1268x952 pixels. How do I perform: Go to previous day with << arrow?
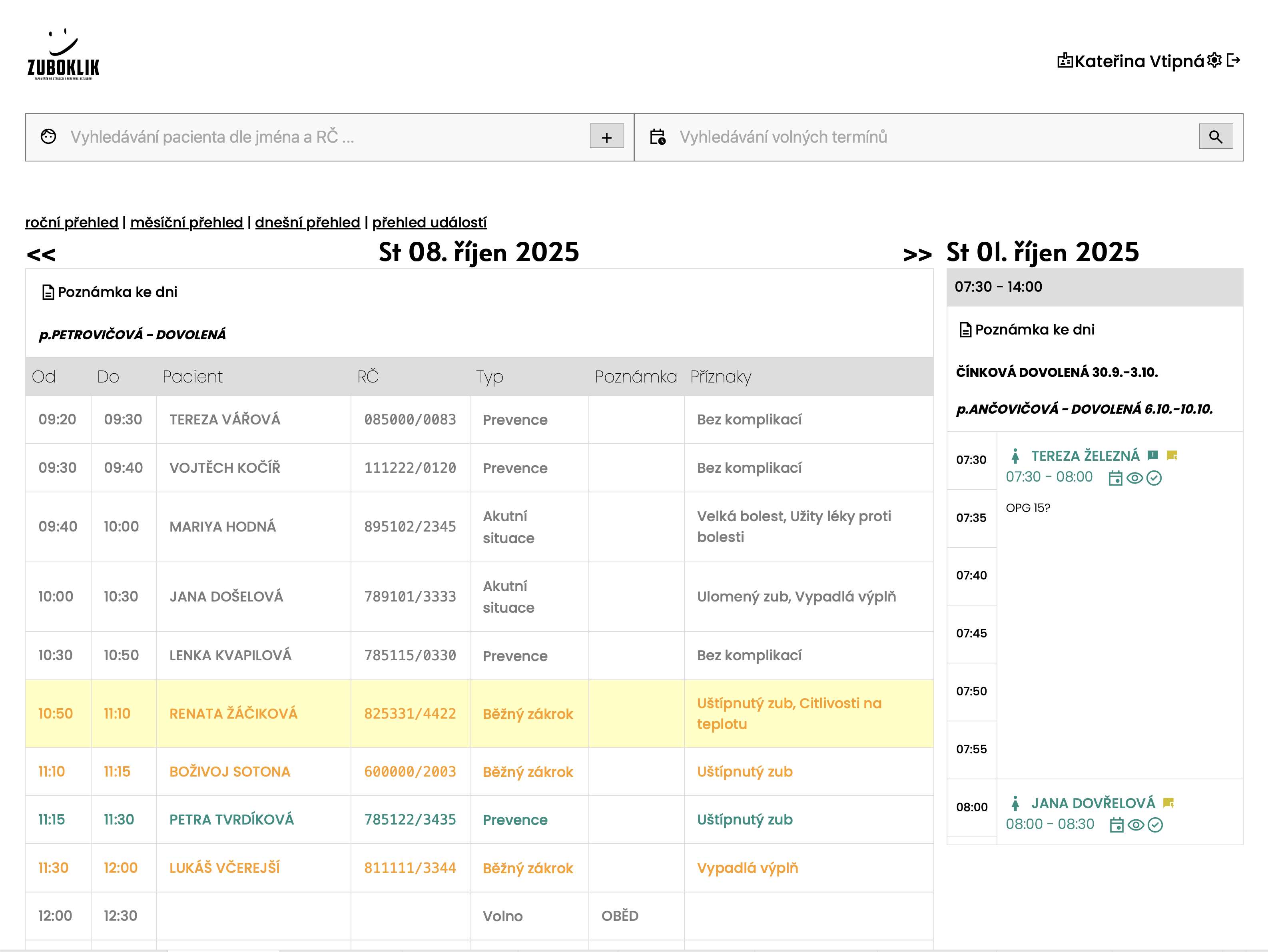[41, 254]
